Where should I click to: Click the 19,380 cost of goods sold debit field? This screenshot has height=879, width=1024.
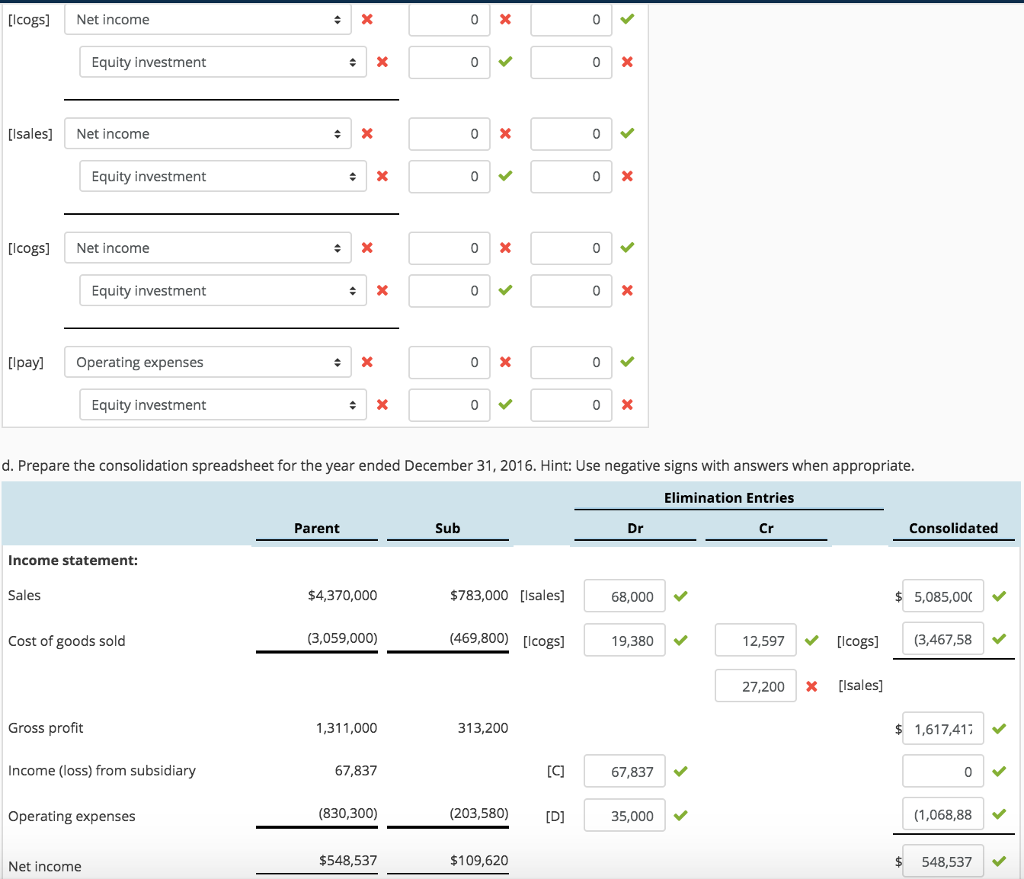(x=624, y=640)
